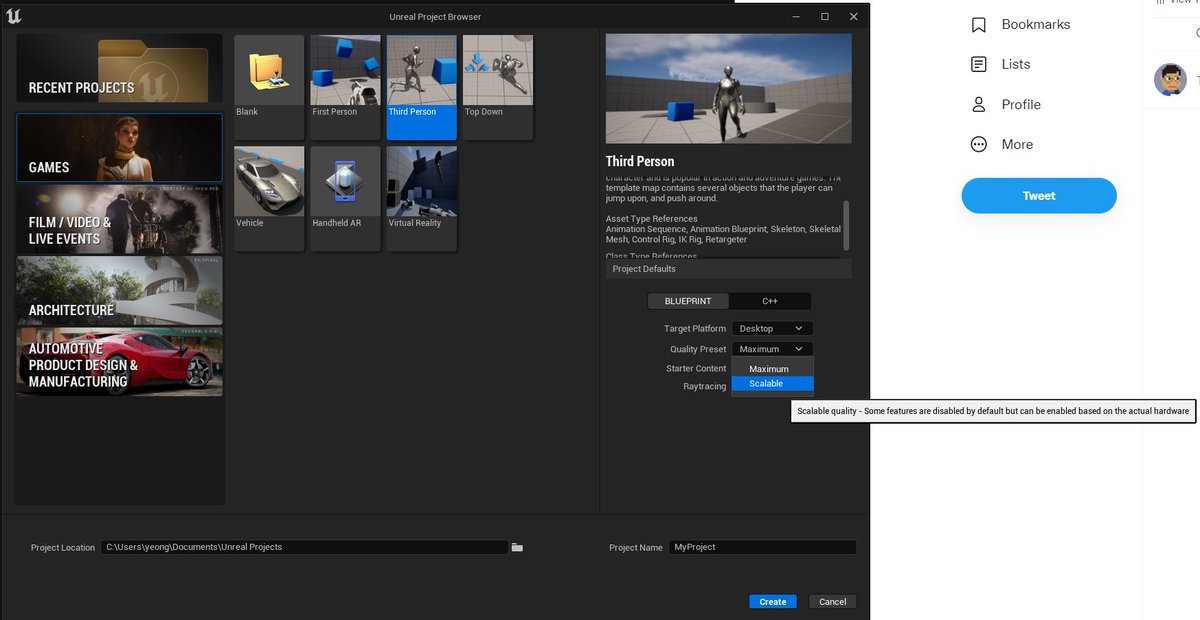Click the Project Name field
The image size is (1200, 620).
pos(762,547)
